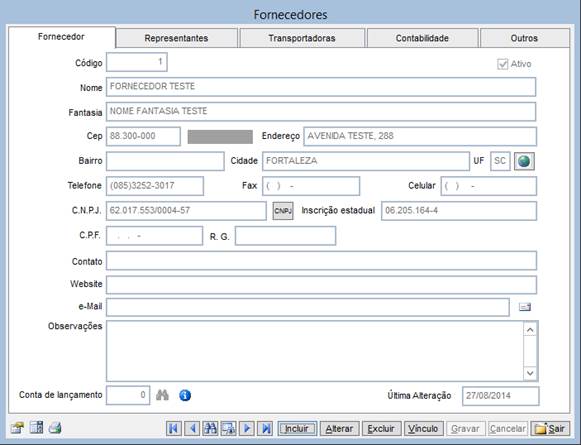
Task: Click the C.N.P.J. field
Action: (186, 211)
